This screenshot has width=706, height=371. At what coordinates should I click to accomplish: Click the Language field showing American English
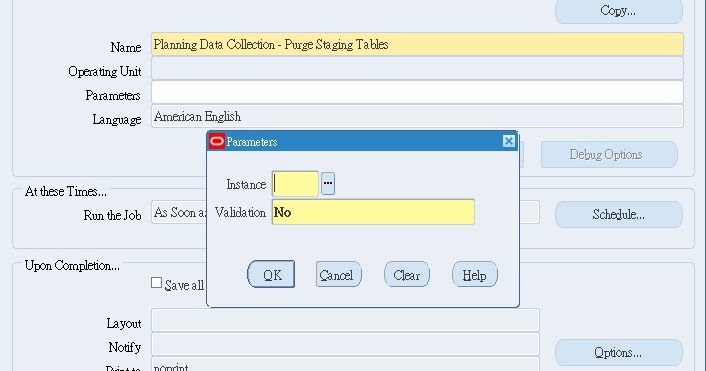[417, 116]
